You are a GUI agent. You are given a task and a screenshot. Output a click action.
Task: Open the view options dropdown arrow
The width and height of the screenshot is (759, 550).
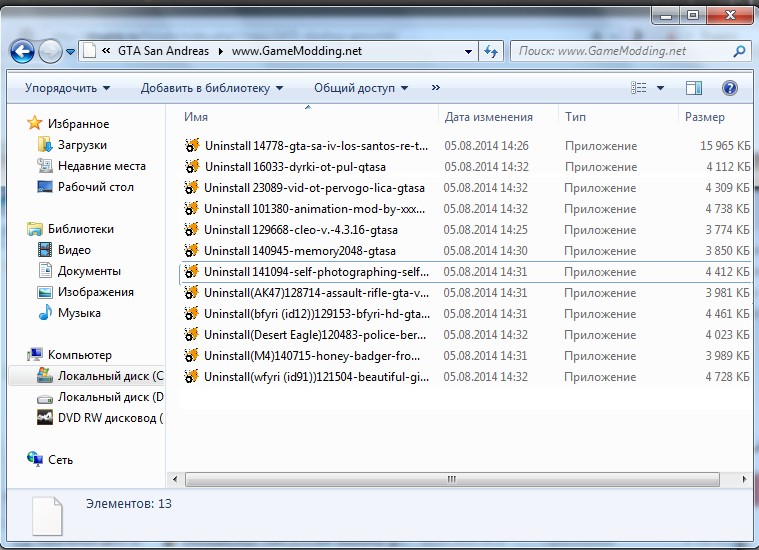[660, 88]
